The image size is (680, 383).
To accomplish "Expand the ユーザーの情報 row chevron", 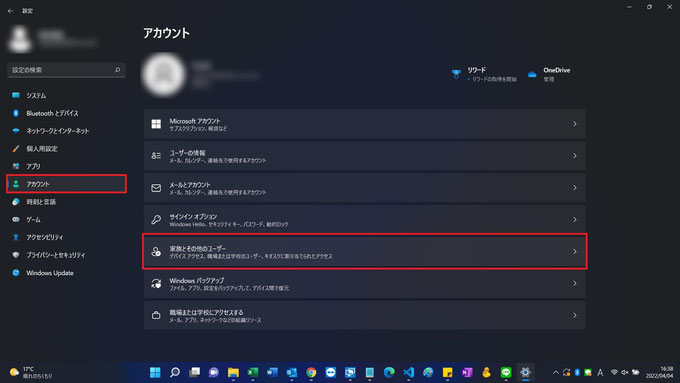I will 575,156.
